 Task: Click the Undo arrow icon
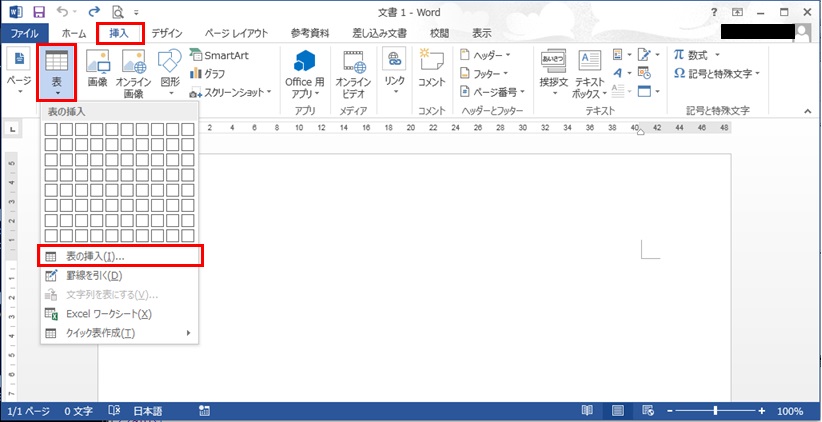pyautogui.click(x=63, y=12)
